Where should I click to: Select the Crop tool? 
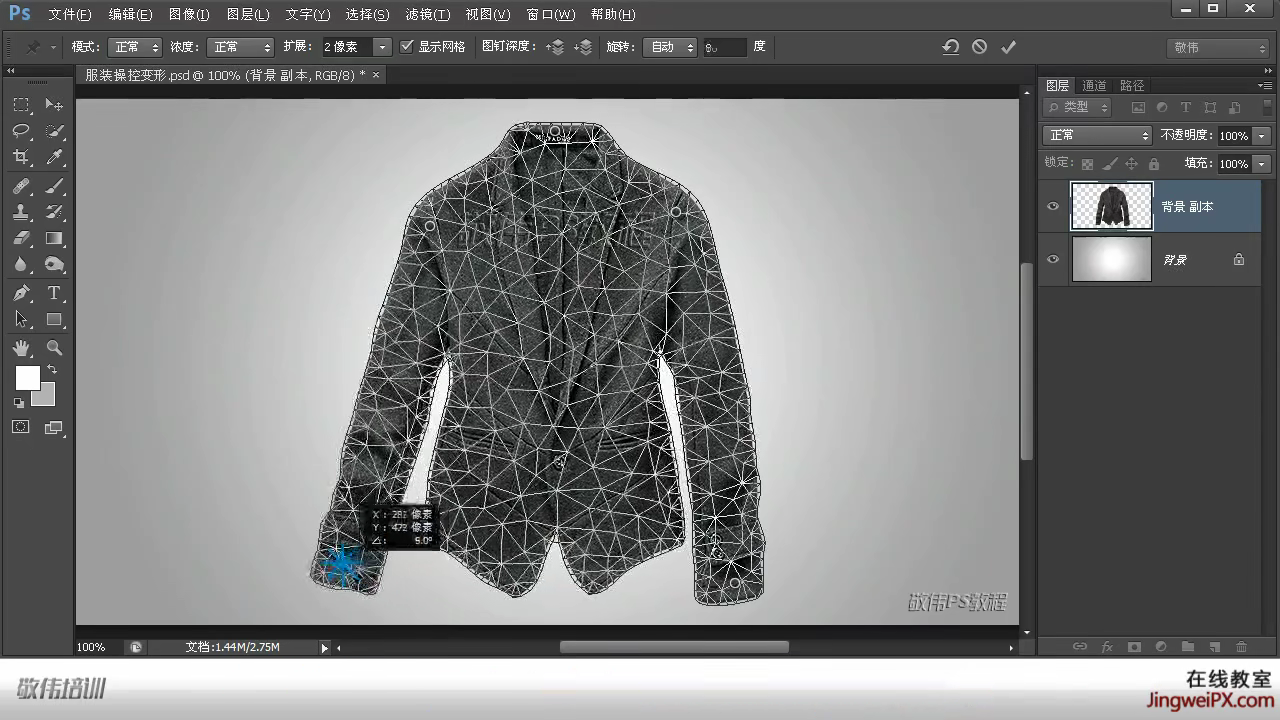click(x=21, y=157)
